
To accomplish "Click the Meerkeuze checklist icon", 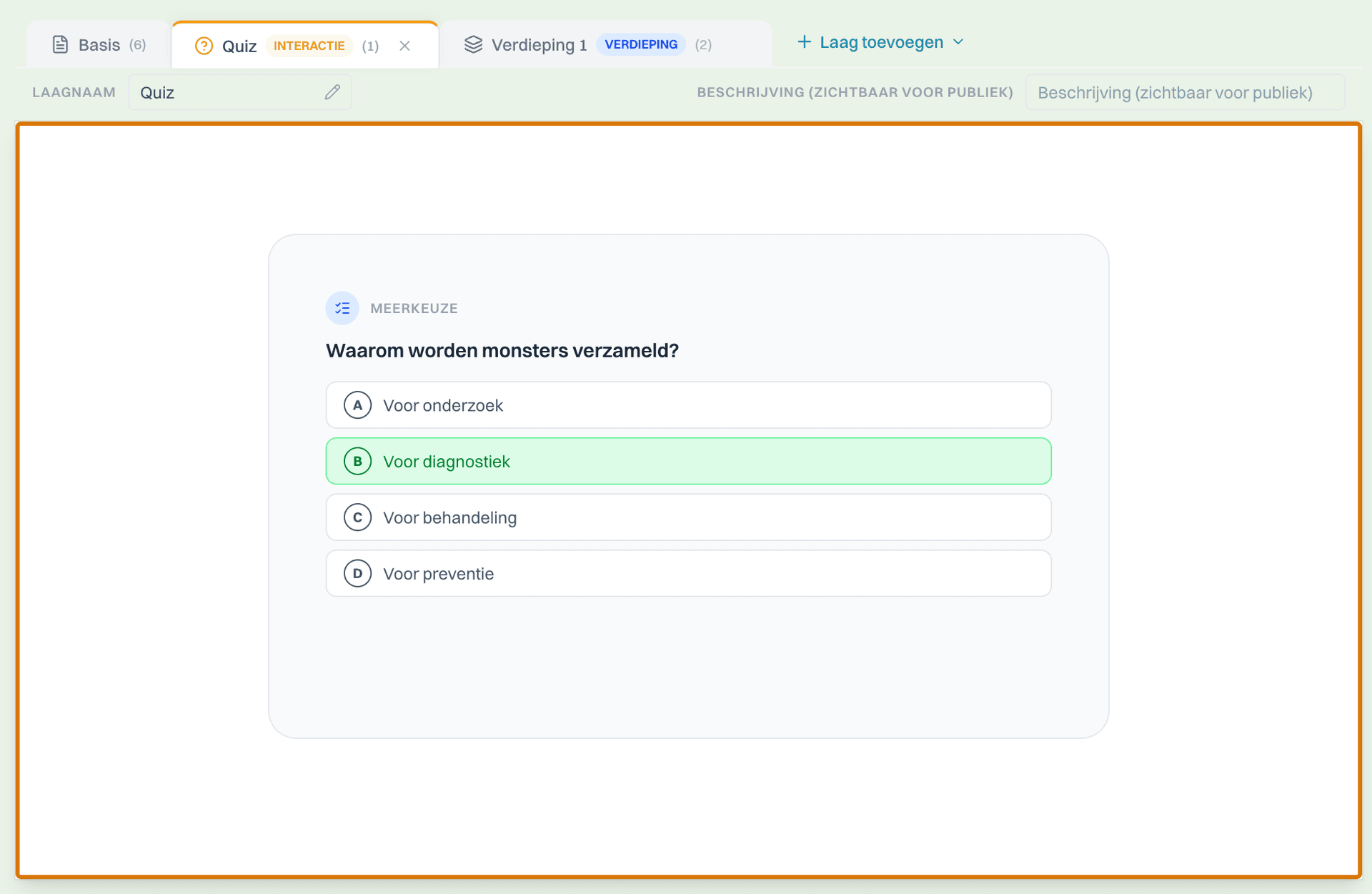I will click(342, 308).
